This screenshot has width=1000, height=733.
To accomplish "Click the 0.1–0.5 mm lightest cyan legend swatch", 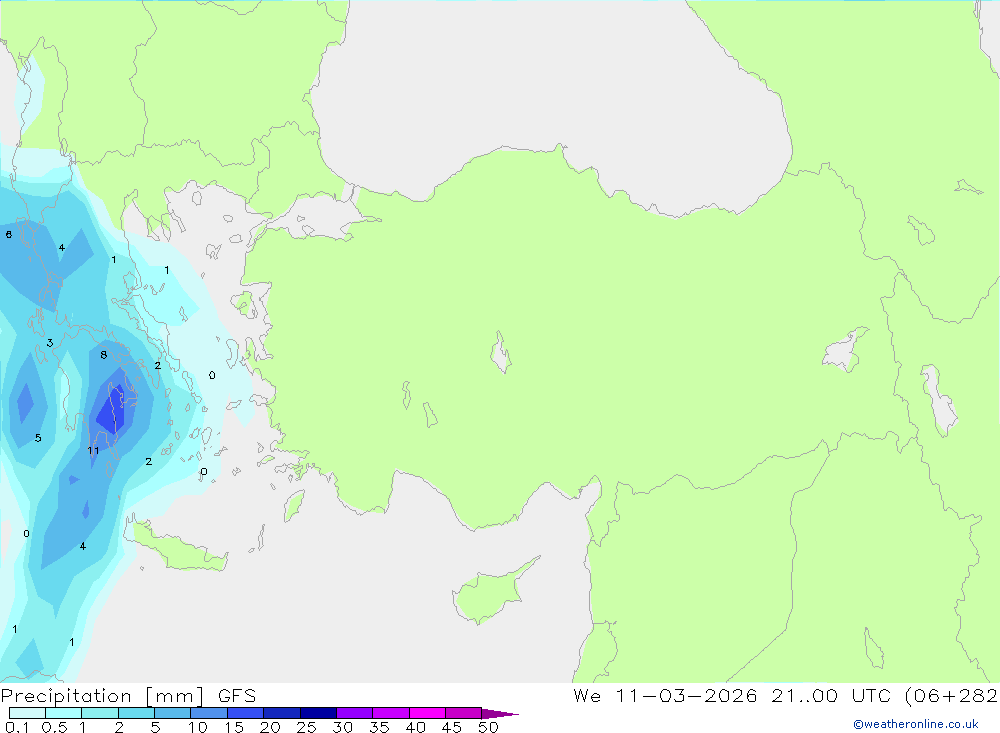I will coord(27,713).
